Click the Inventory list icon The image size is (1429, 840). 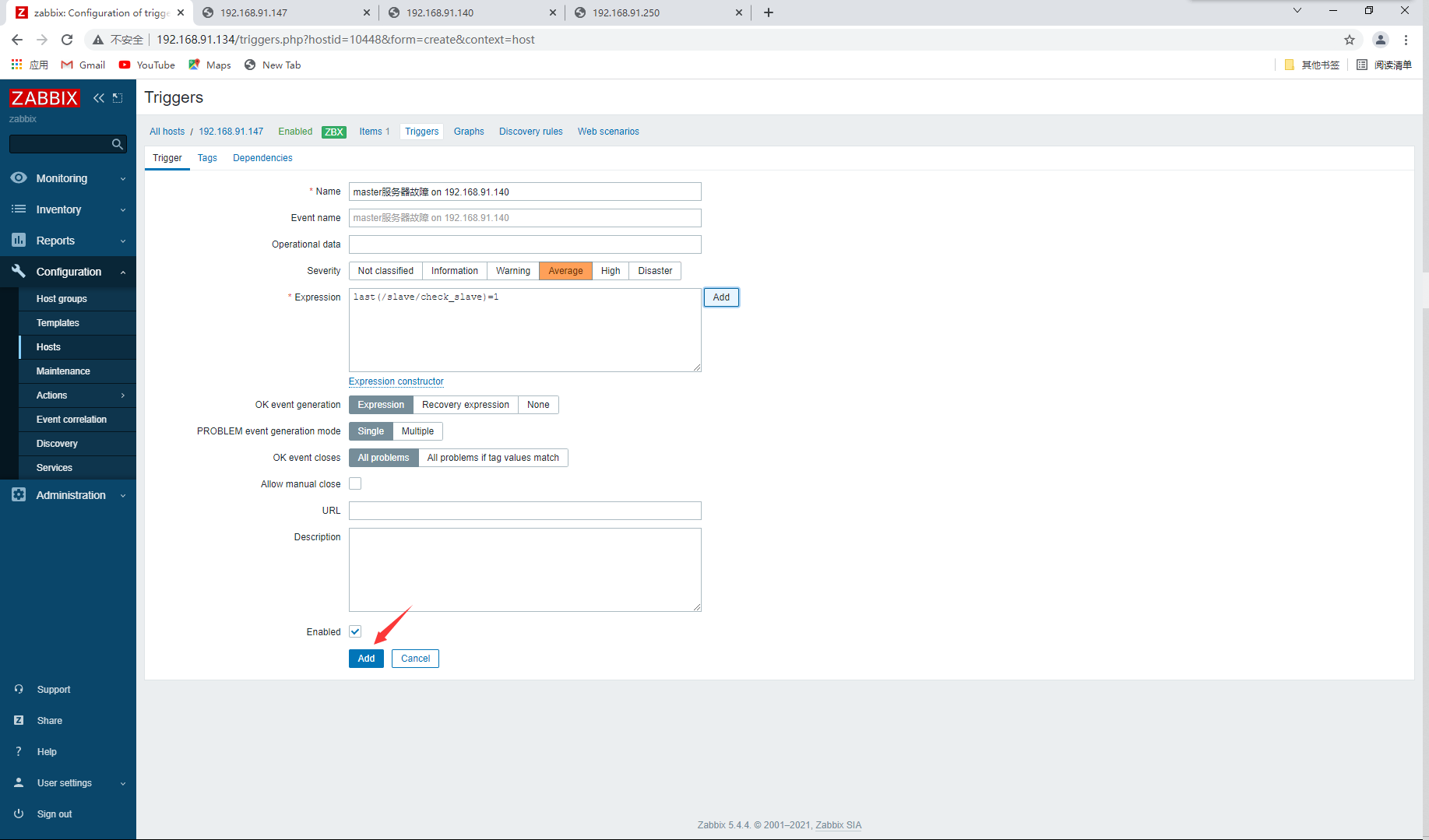19,209
